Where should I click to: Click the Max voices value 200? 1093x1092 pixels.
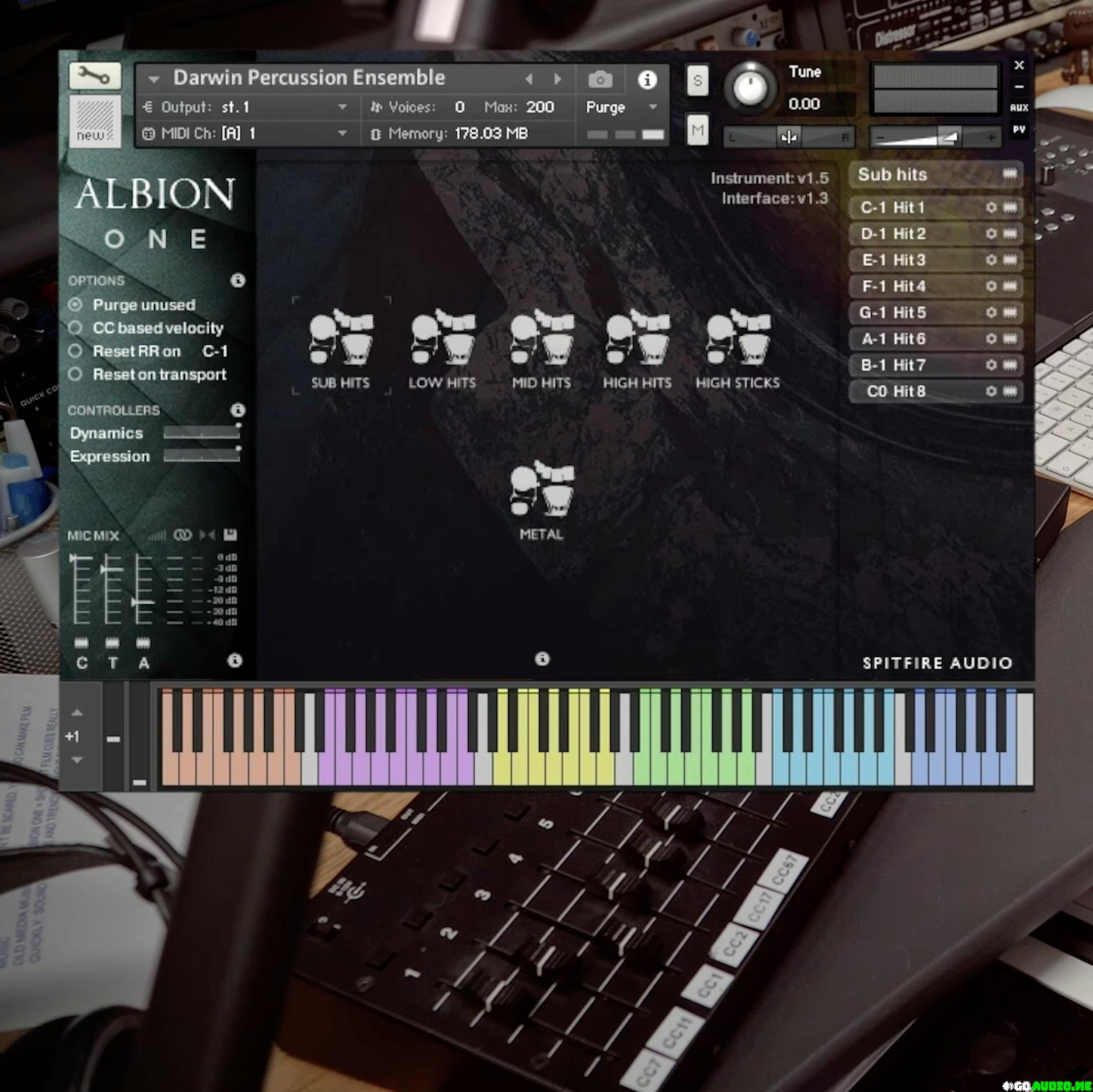pos(540,107)
